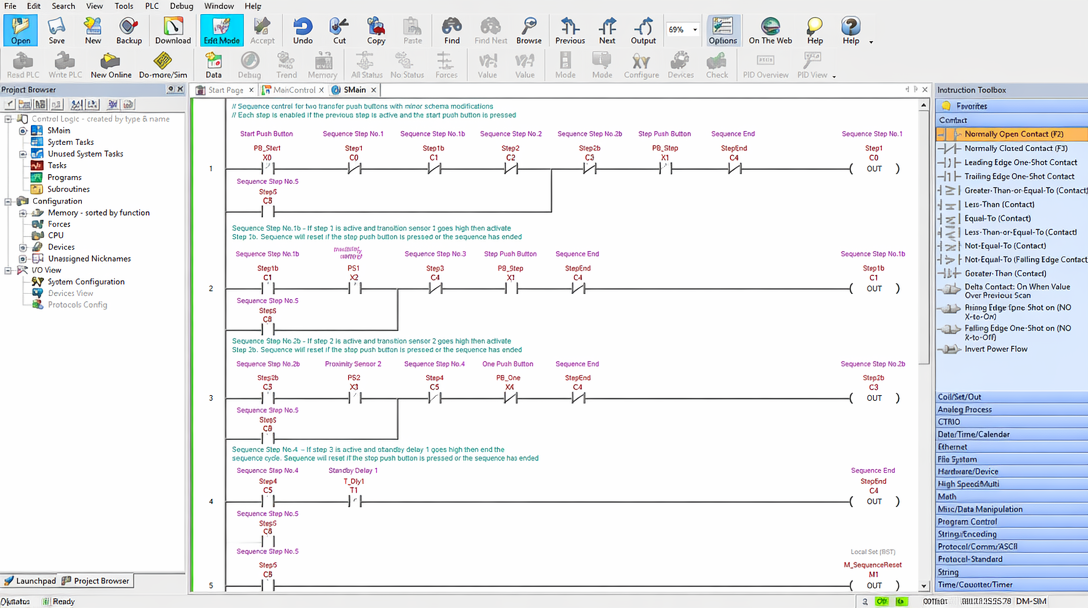Open On The Web link icon
This screenshot has height=608, width=1088.
tap(770, 31)
